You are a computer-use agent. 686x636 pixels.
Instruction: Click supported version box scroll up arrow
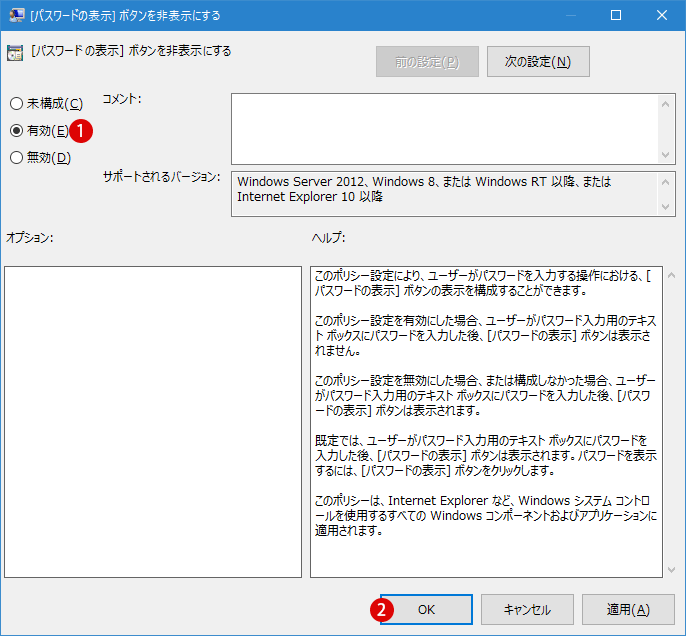pos(665,182)
